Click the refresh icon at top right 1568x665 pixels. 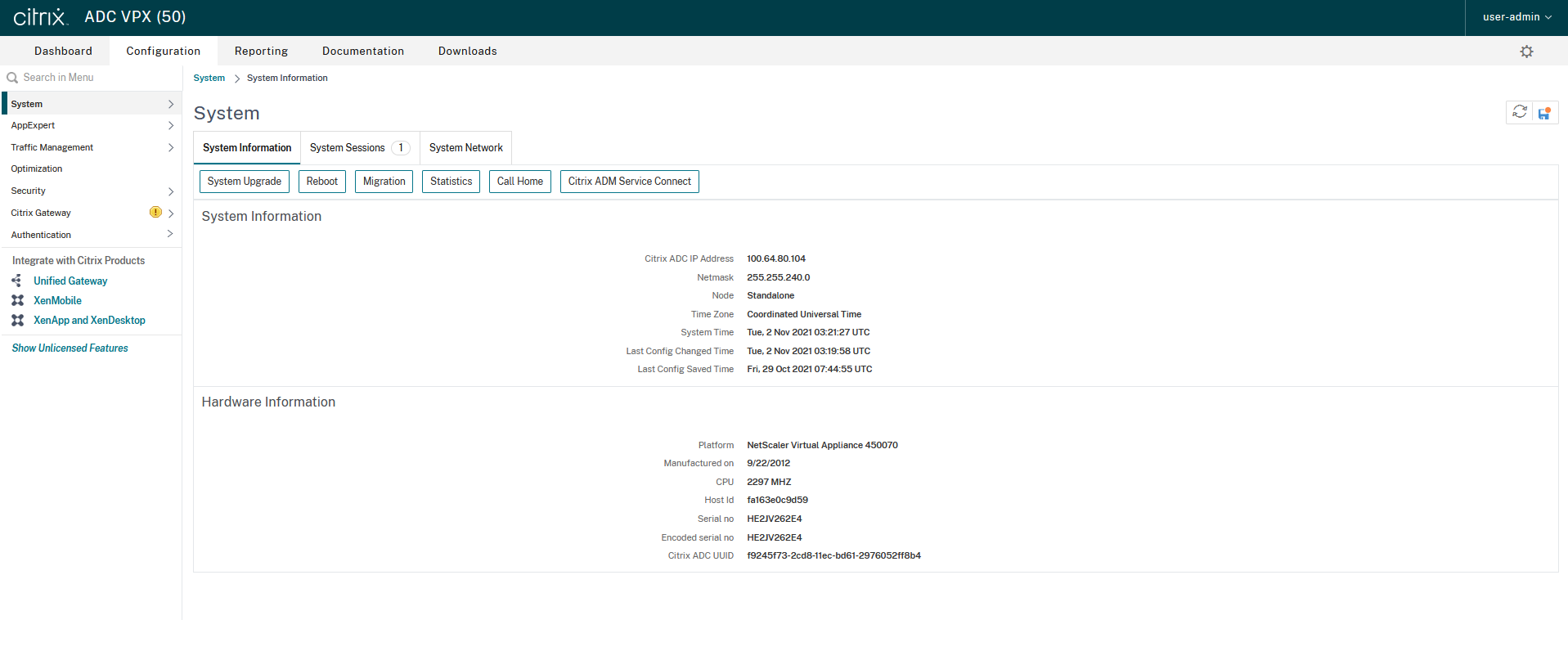(x=1519, y=112)
